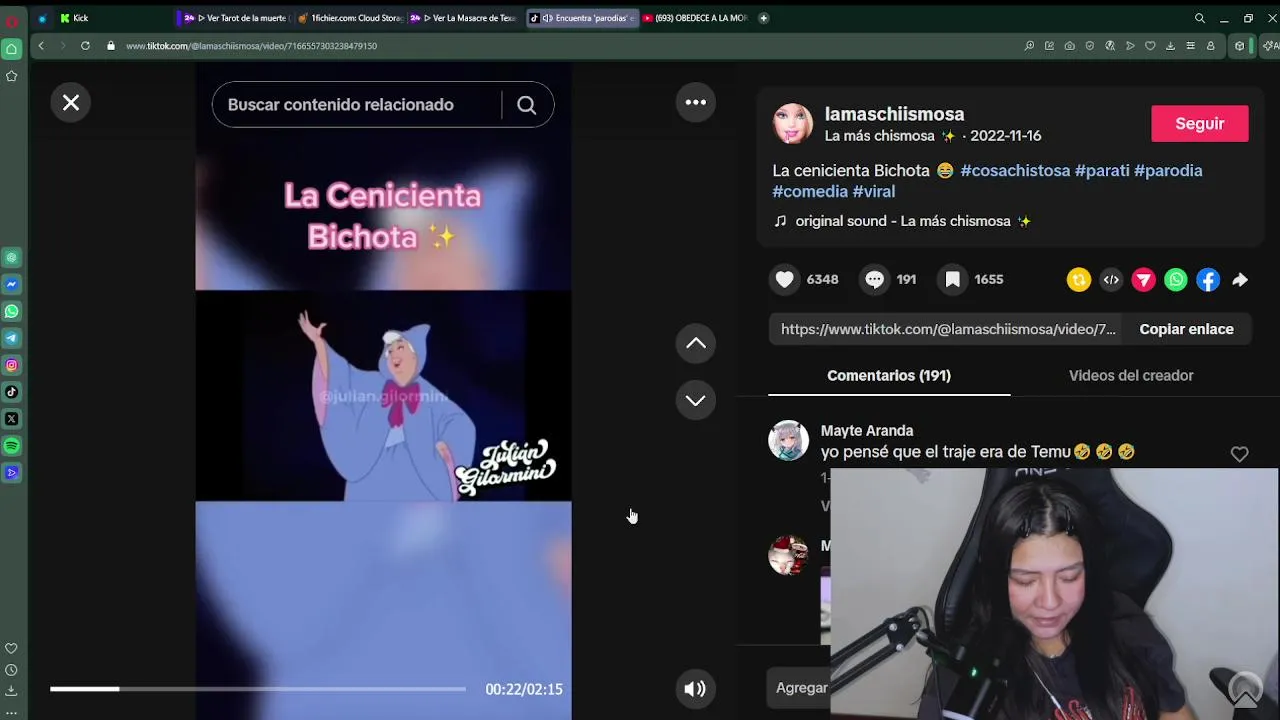Open TikTok in the browser sidebar
Image resolution: width=1280 pixels, height=720 pixels.
coord(12,392)
